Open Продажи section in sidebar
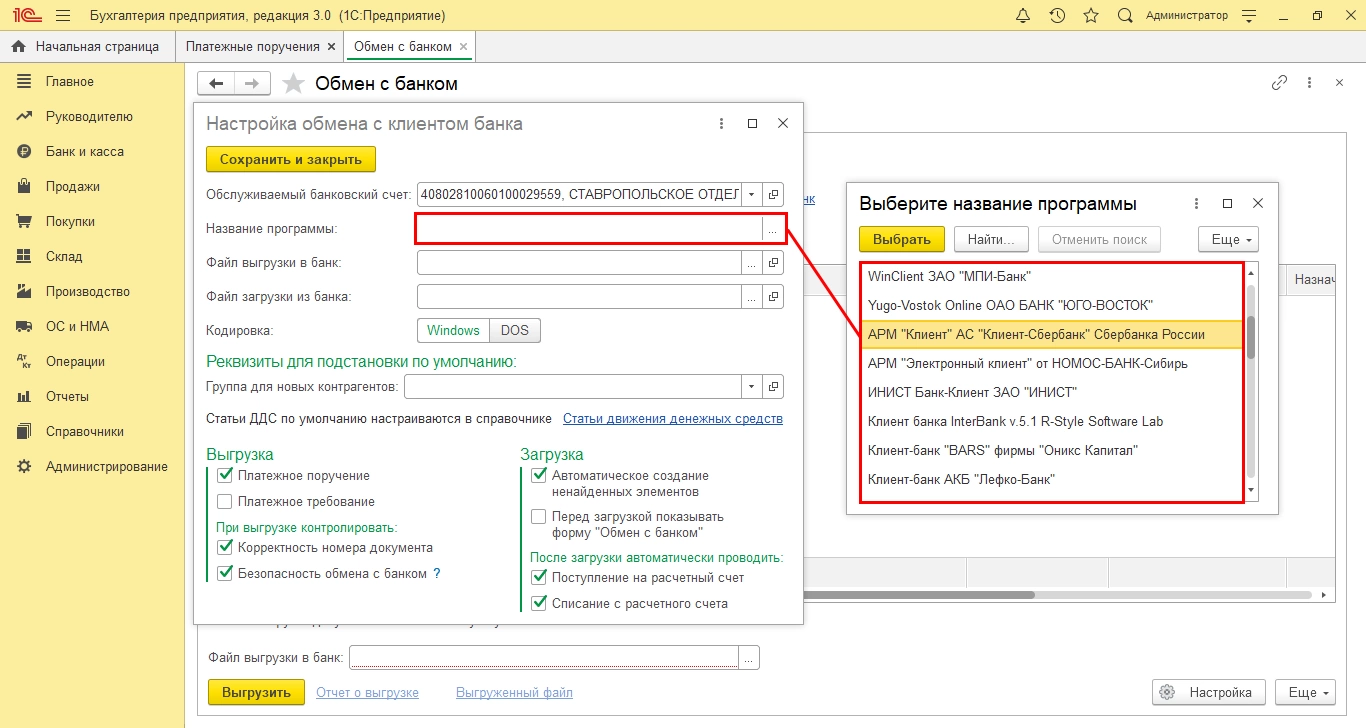The width and height of the screenshot is (1366, 728). 73,187
